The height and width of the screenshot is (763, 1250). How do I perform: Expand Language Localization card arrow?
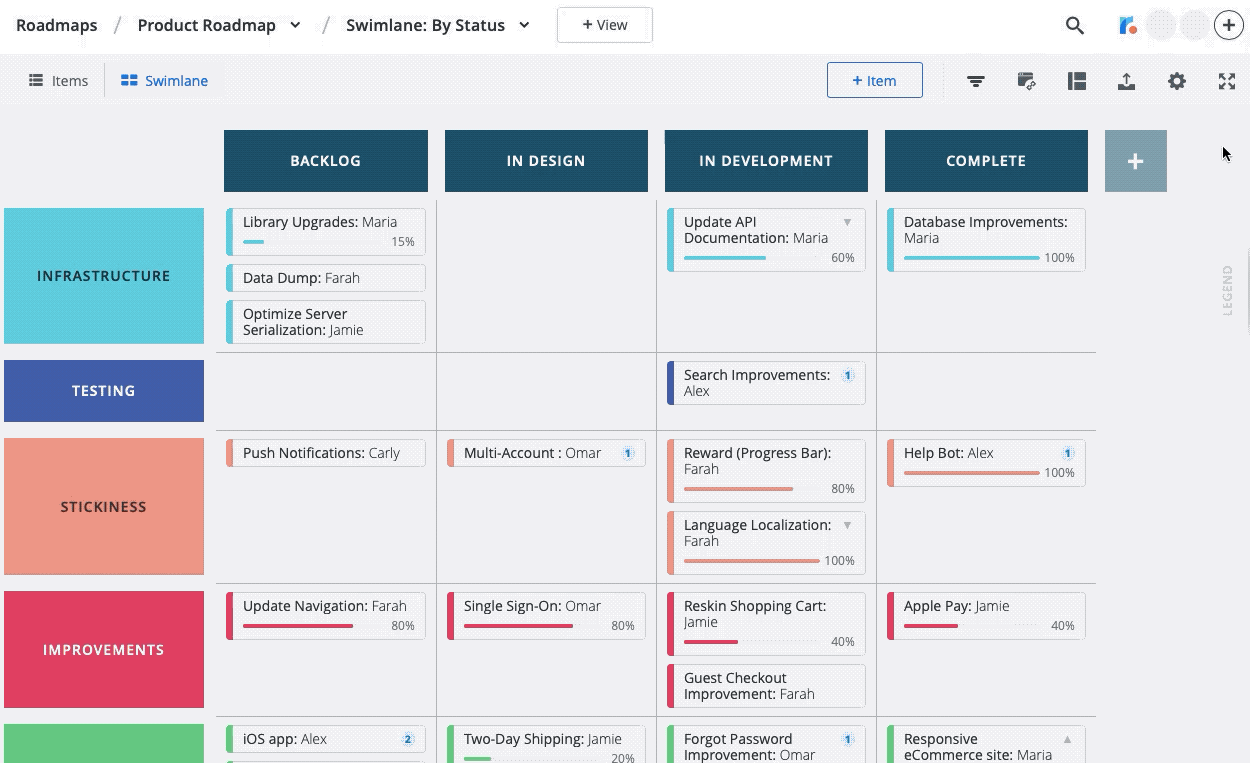[847, 525]
